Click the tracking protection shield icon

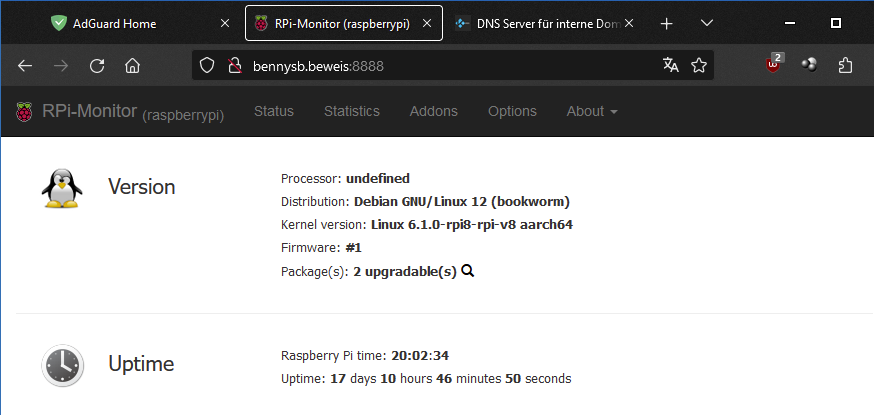207,66
